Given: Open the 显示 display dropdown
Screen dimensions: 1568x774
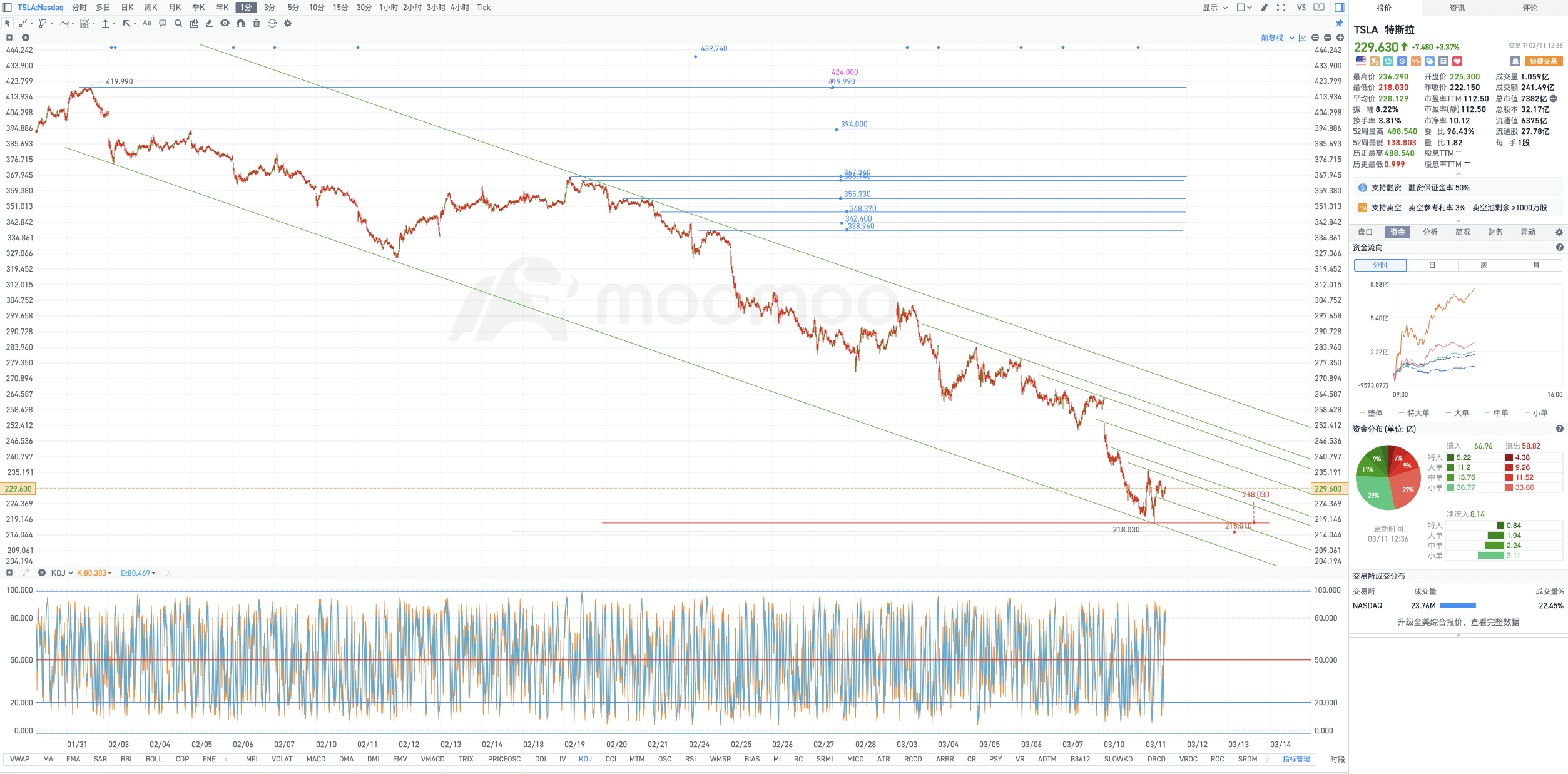Looking at the screenshot, I should click(1215, 8).
